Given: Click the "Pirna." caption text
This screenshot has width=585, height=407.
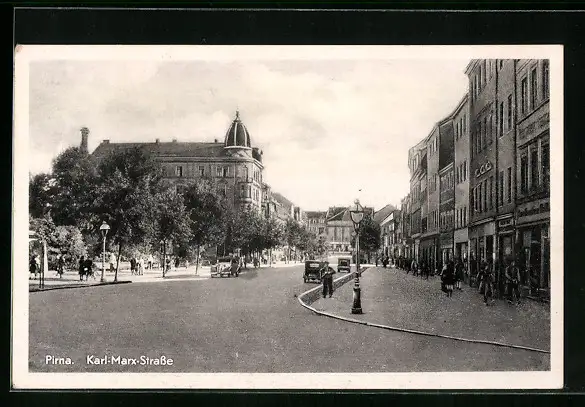Looking at the screenshot, I should [59, 360].
